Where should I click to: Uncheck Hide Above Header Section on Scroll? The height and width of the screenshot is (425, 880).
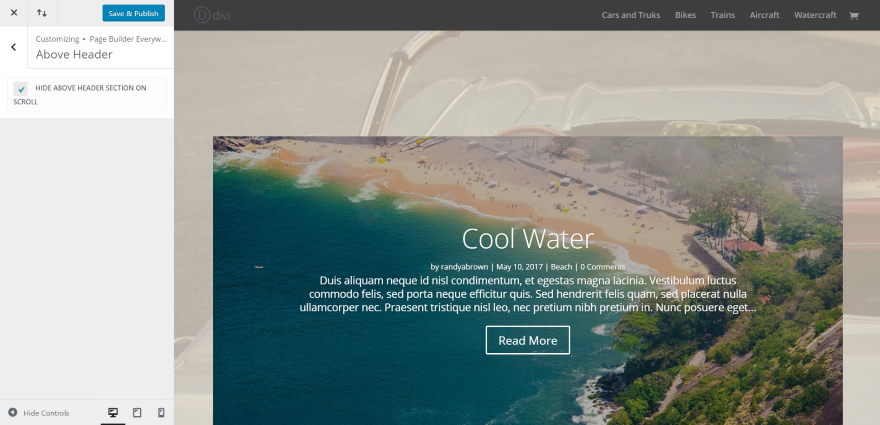click(21, 89)
